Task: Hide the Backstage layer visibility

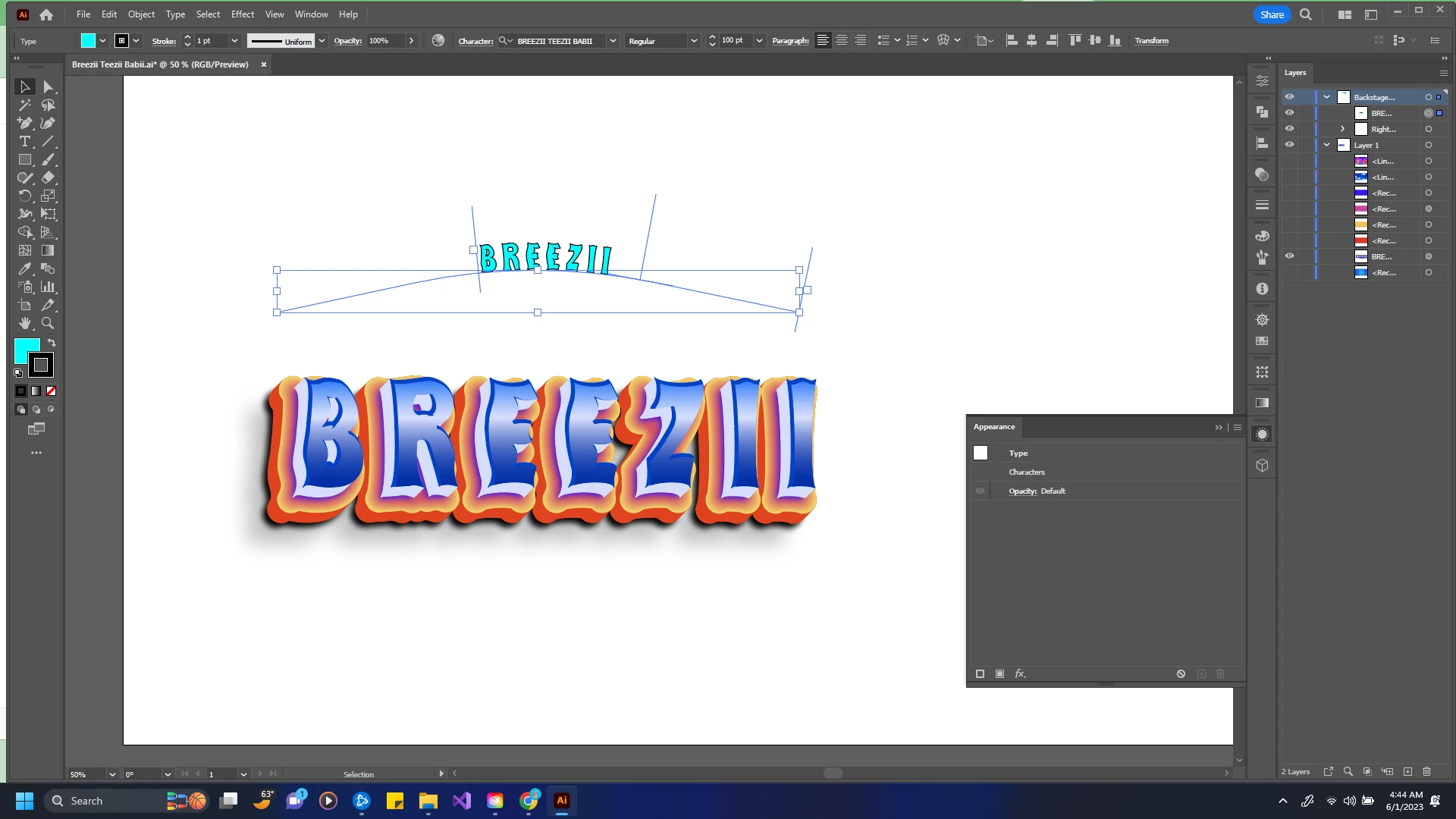Action: pos(1289,97)
